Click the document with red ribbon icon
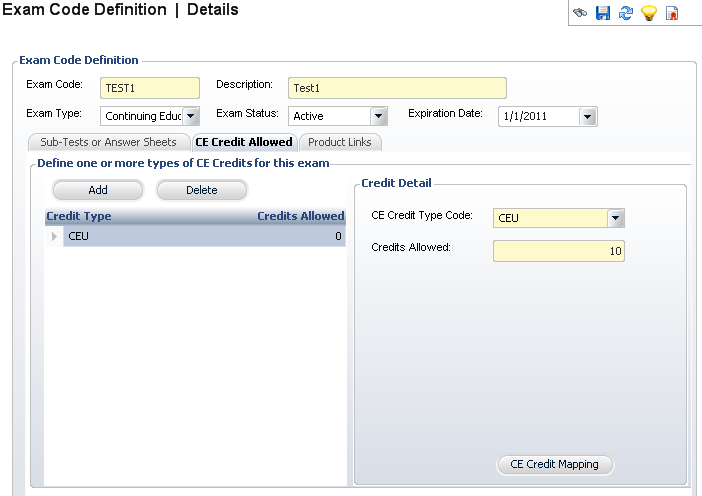 672,13
